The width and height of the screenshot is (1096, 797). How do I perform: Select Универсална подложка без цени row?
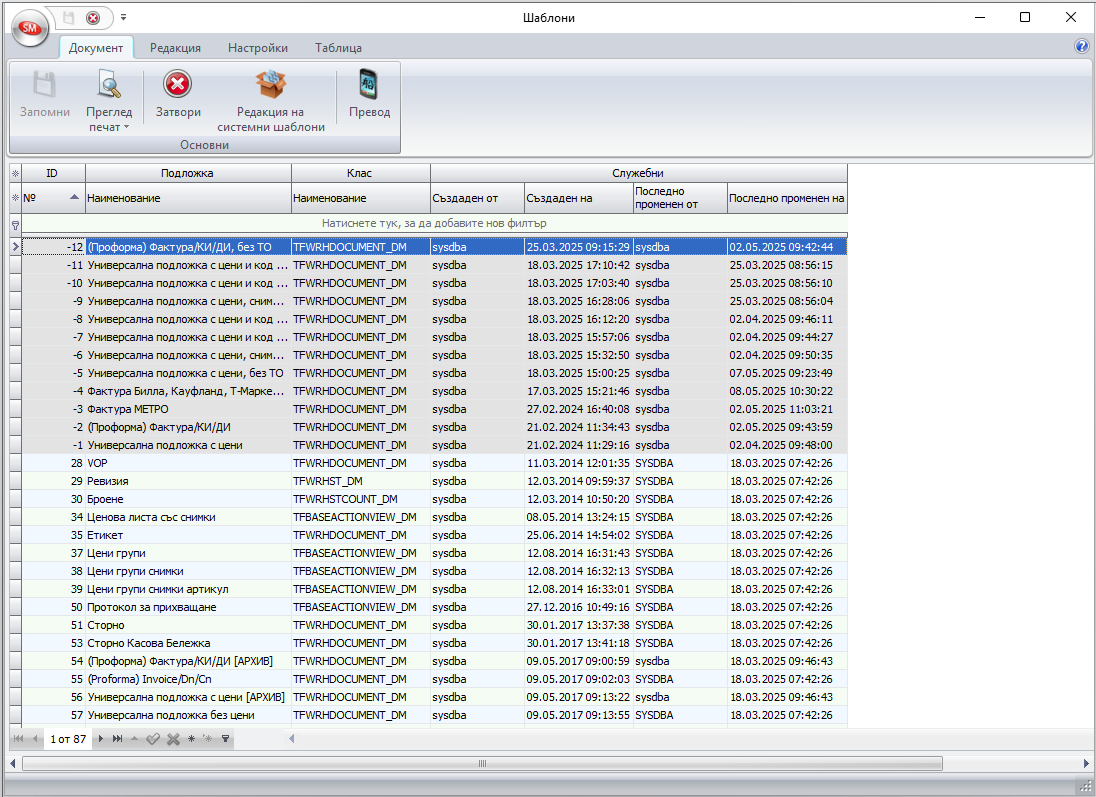click(434, 715)
